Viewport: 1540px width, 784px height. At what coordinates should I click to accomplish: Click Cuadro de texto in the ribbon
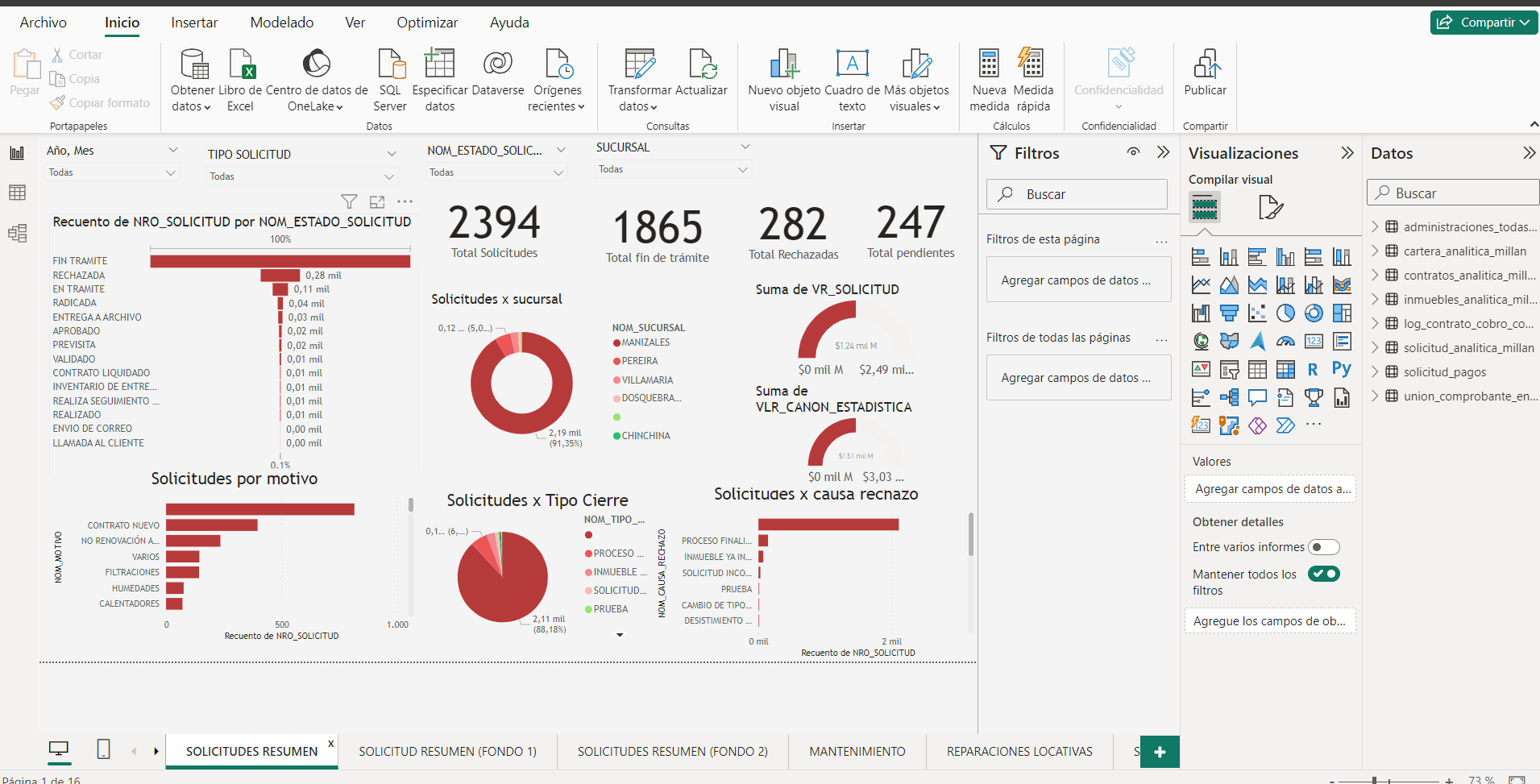tap(852, 81)
